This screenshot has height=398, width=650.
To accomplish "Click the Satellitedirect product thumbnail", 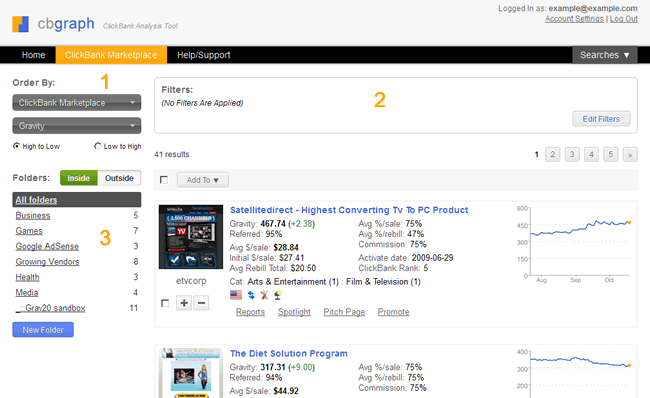I will (x=191, y=237).
